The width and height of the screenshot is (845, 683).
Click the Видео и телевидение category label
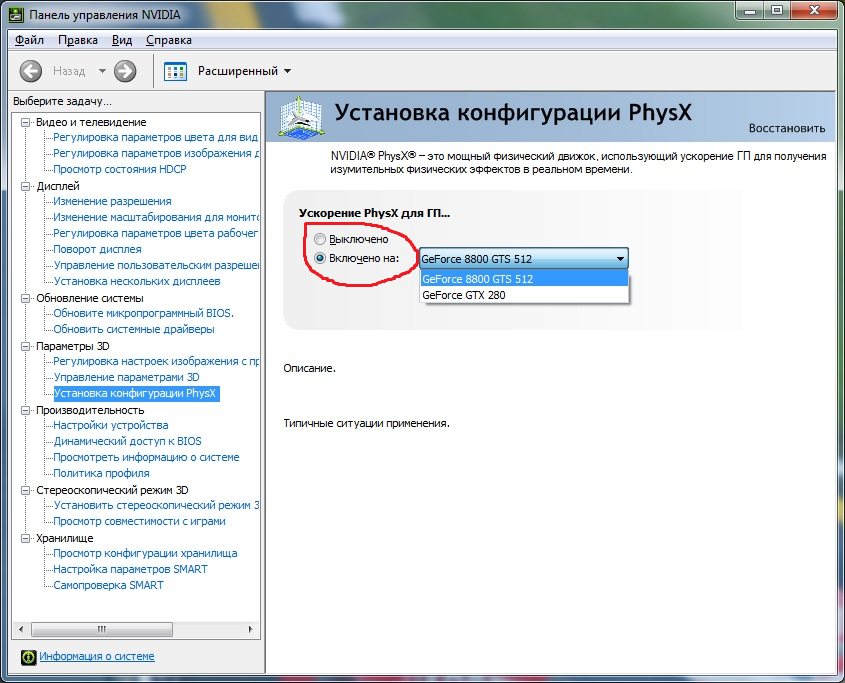point(91,122)
